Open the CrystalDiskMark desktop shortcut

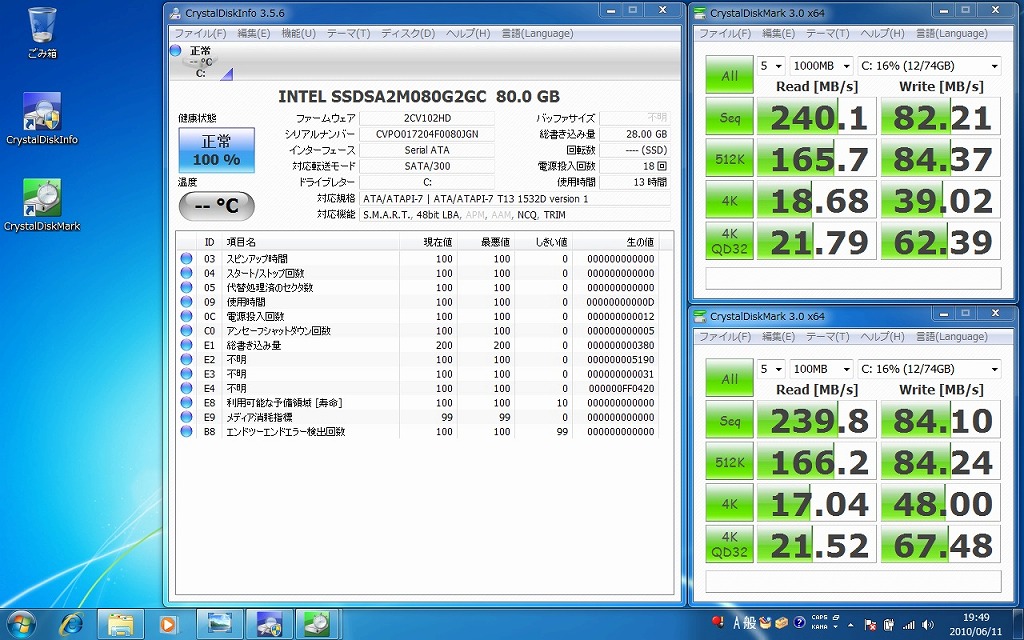pyautogui.click(x=42, y=205)
